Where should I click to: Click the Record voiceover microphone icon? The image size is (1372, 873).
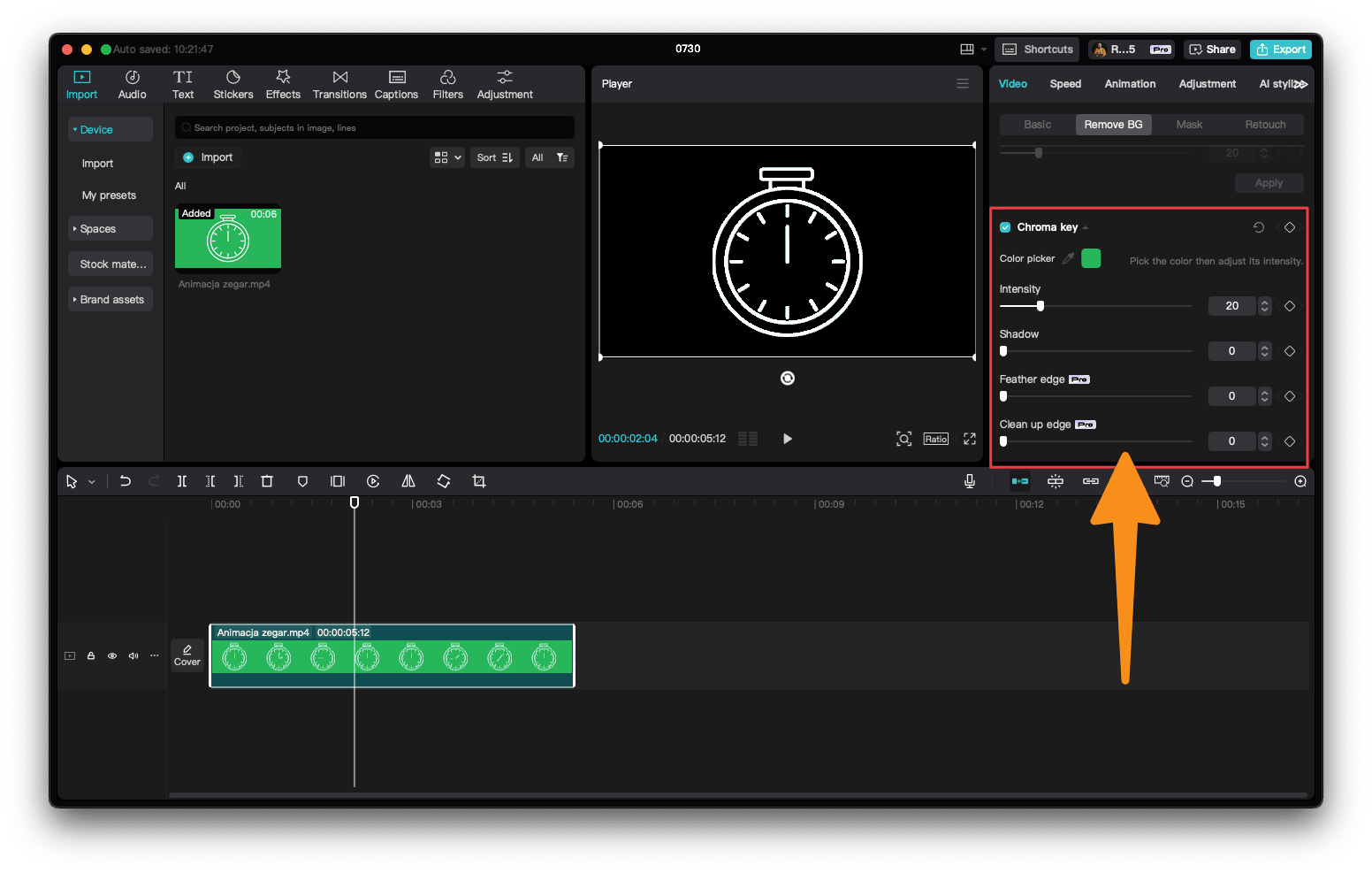tap(970, 481)
